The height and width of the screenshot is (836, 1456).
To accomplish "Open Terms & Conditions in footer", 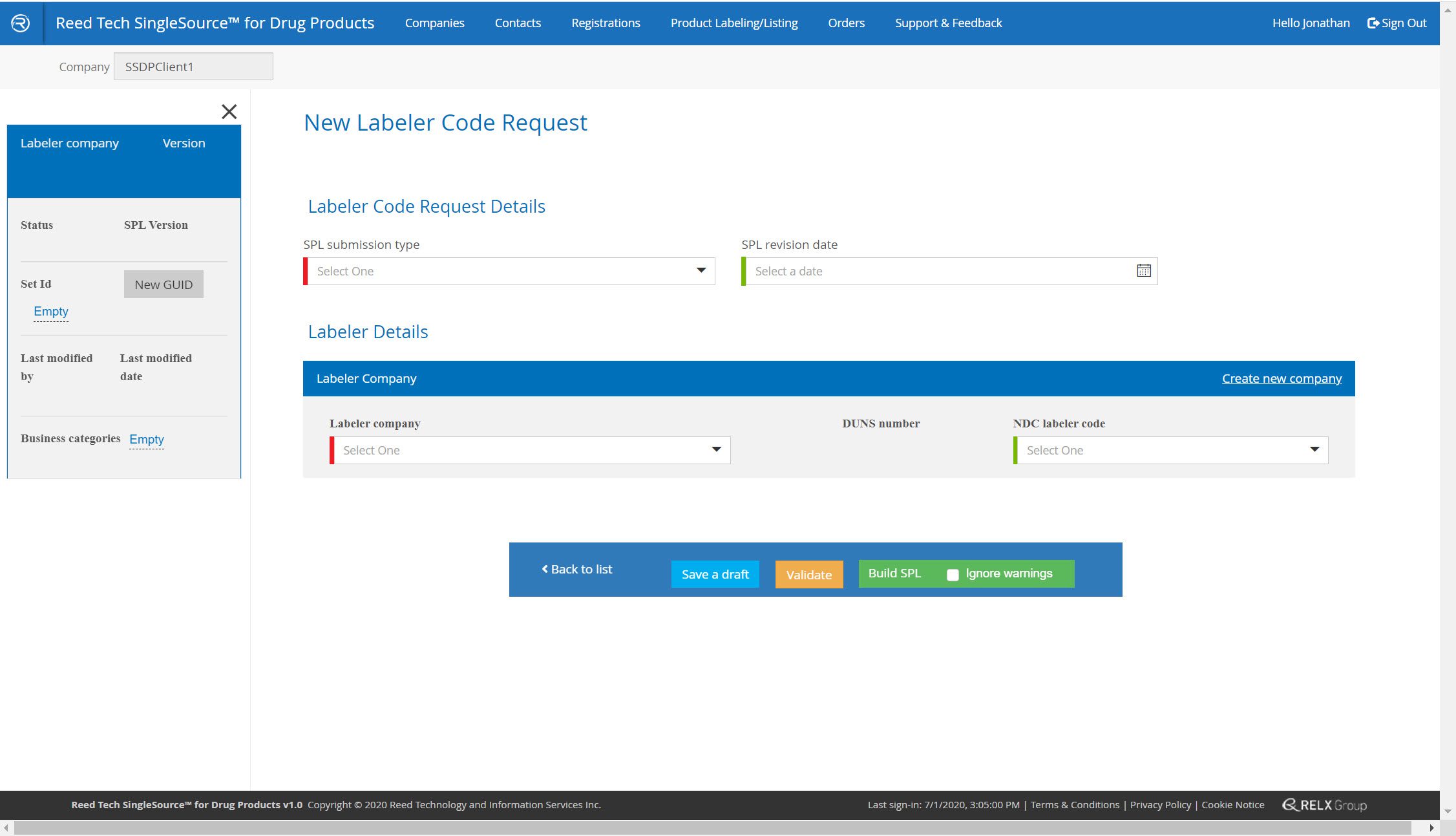I will click(1075, 805).
